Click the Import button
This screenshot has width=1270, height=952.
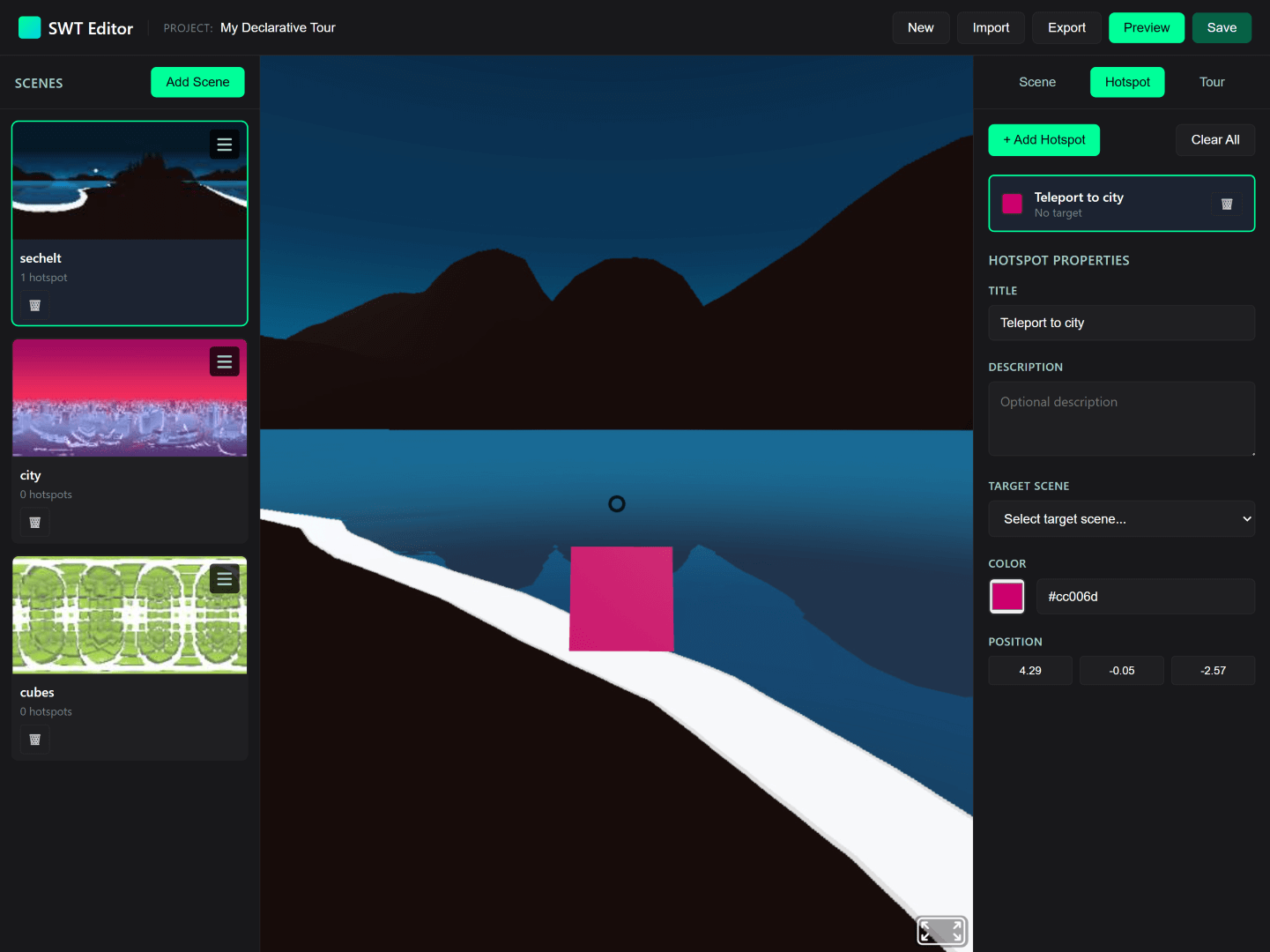tap(991, 27)
